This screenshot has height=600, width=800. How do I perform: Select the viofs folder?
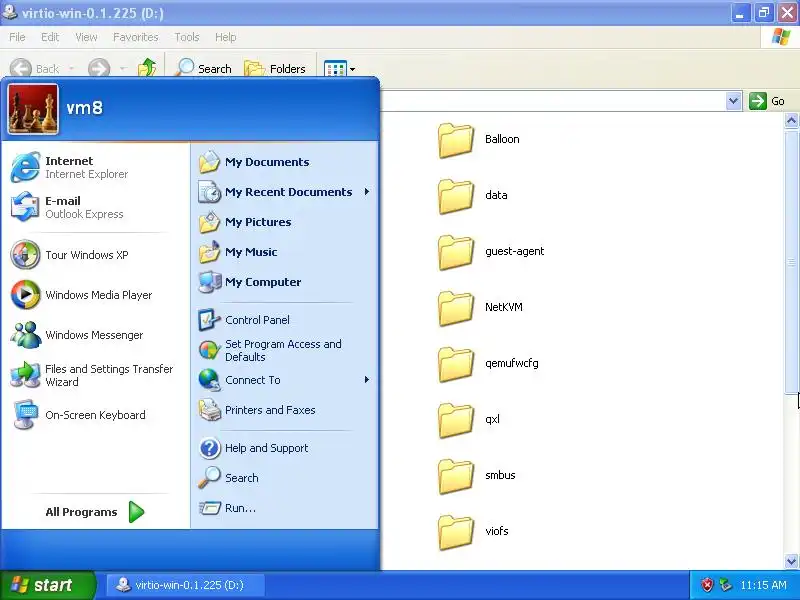[473, 532]
